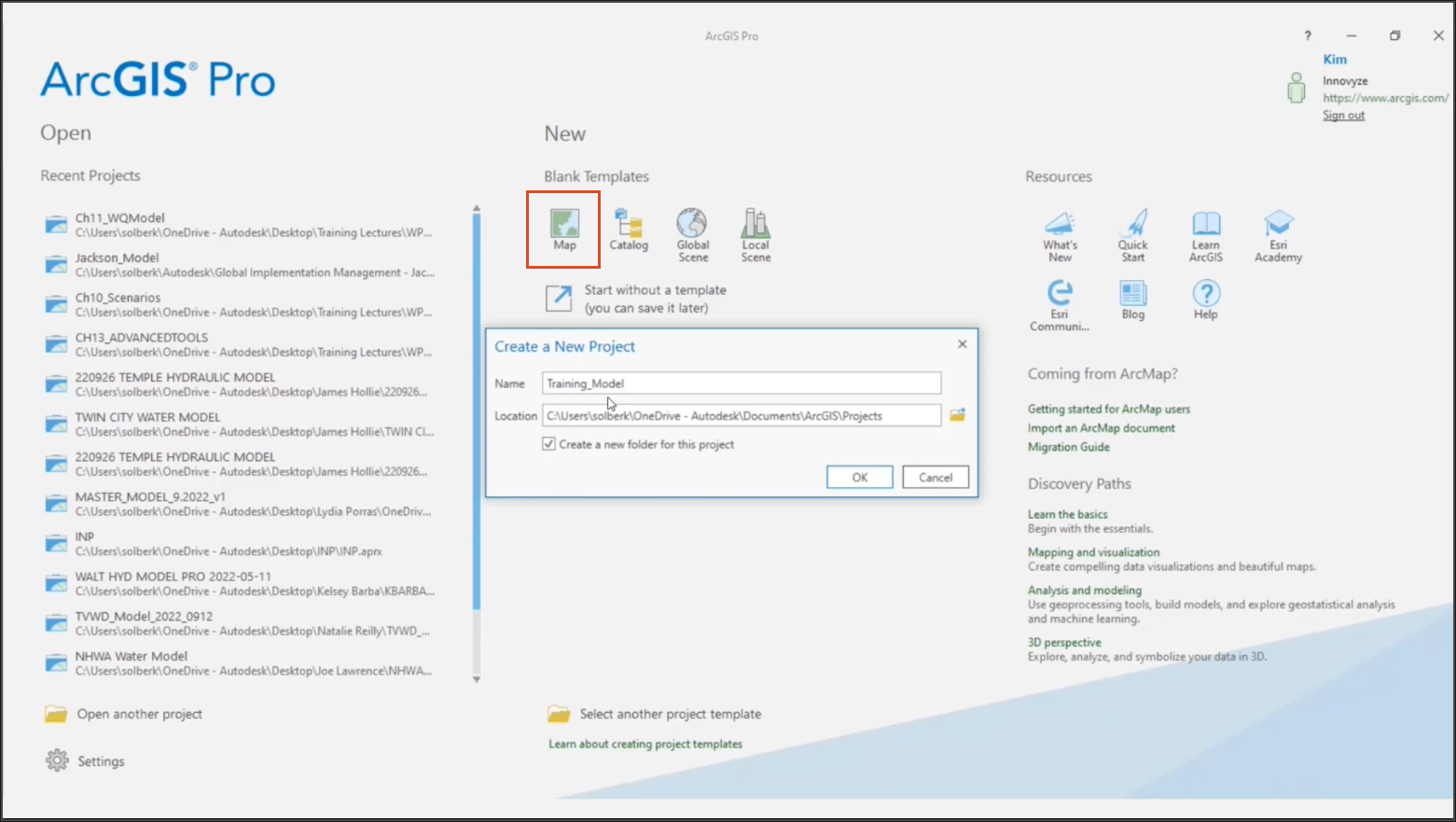
Task: Open the arcgis.com portal link
Action: tap(1385, 98)
